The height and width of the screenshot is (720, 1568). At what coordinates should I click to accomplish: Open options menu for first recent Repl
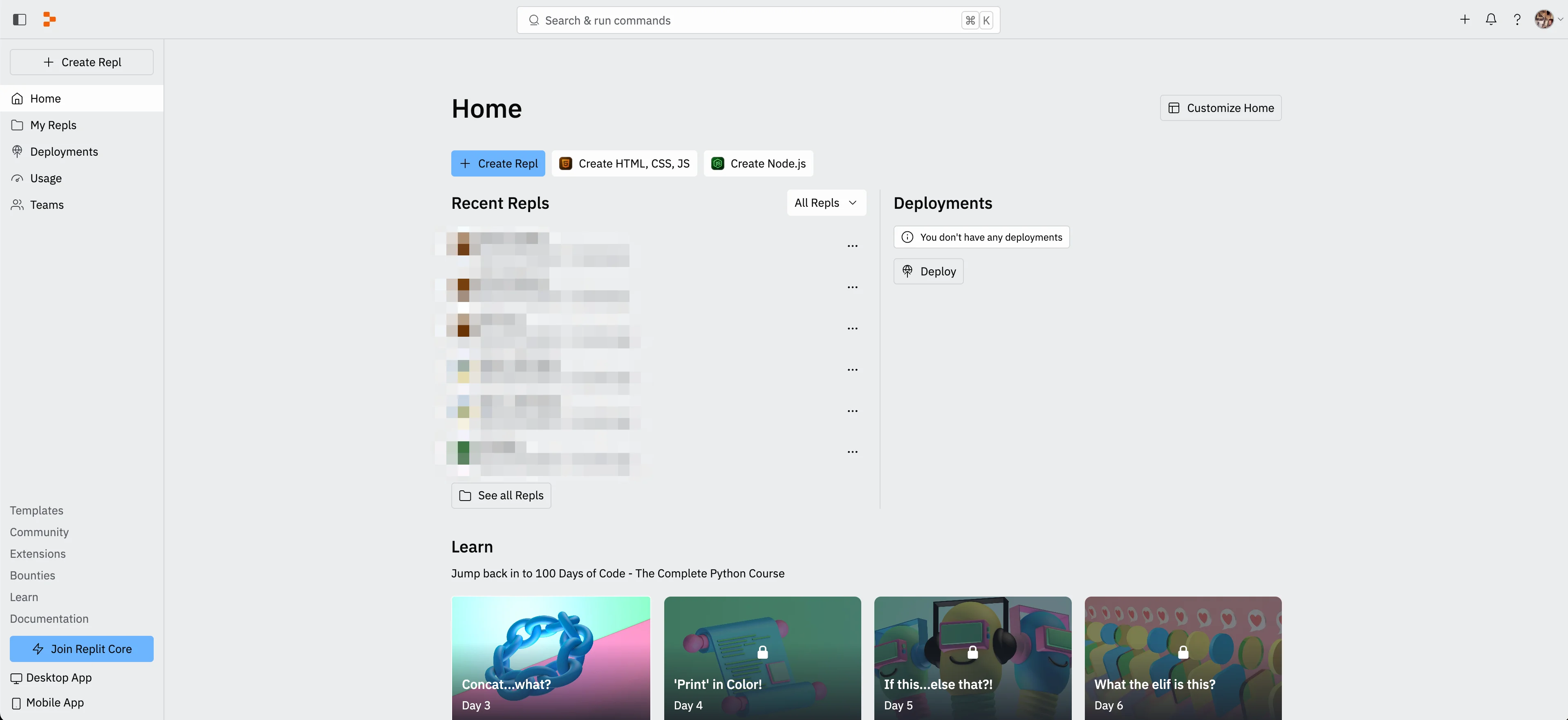[852, 246]
